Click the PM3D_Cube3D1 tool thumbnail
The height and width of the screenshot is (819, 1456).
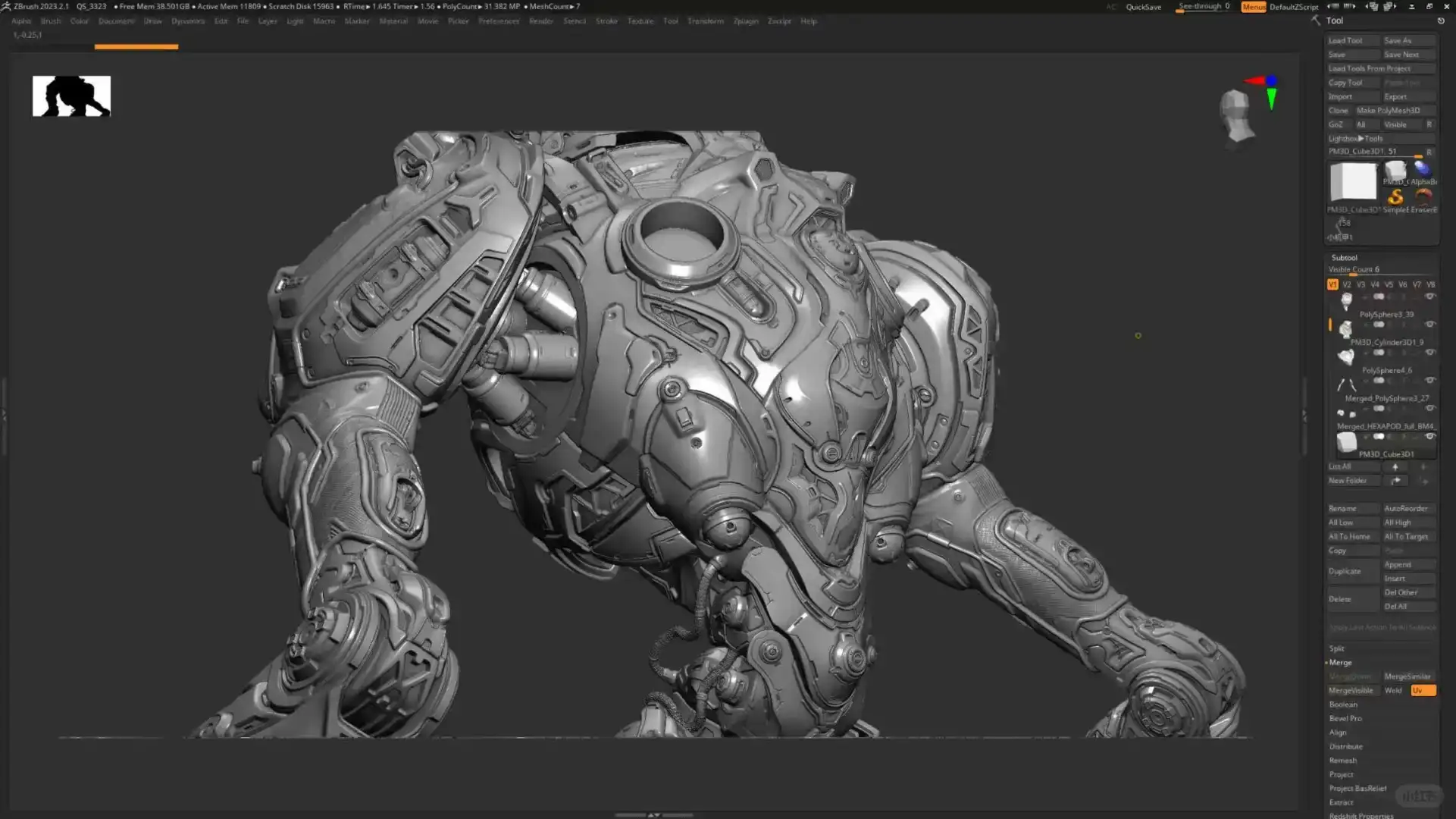click(x=1352, y=181)
